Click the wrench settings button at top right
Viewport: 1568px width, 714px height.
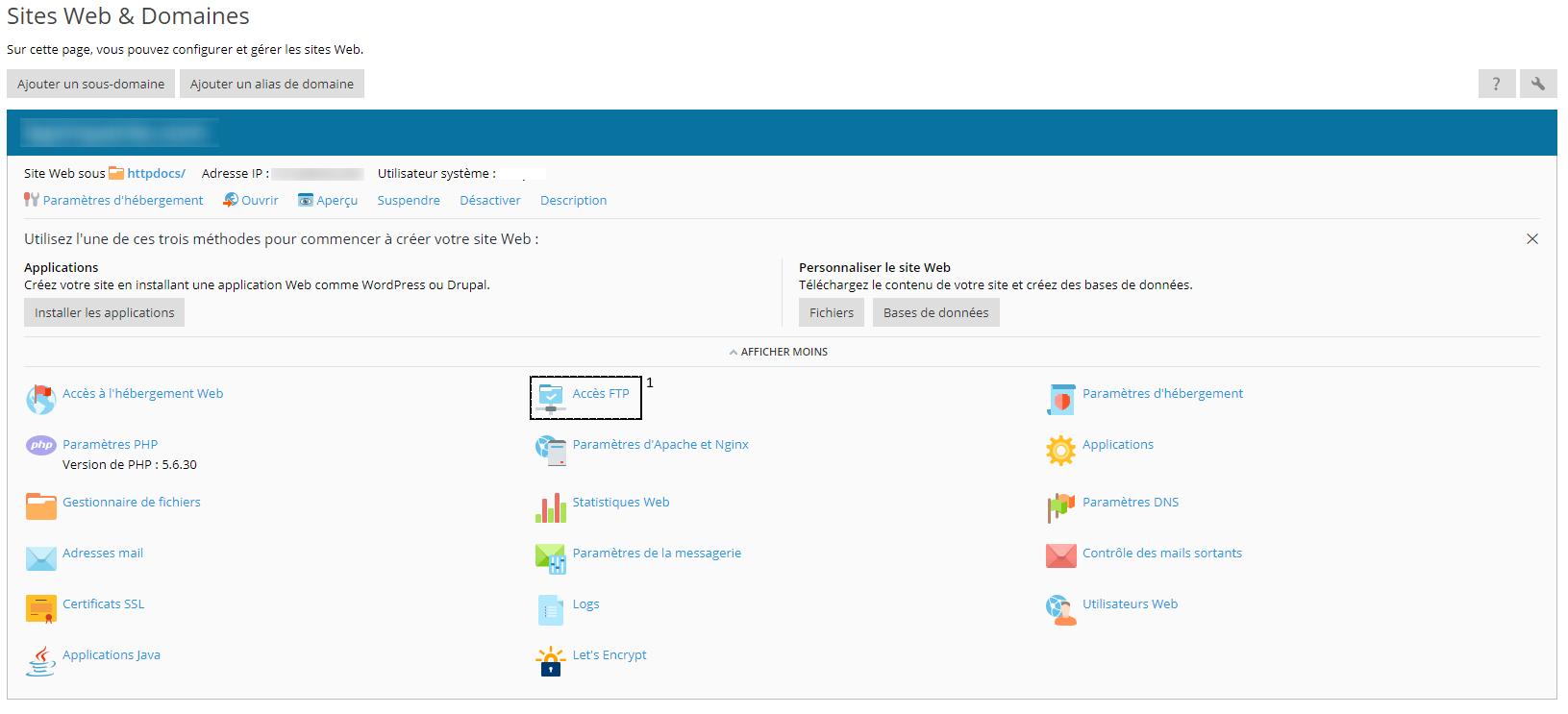[1538, 84]
